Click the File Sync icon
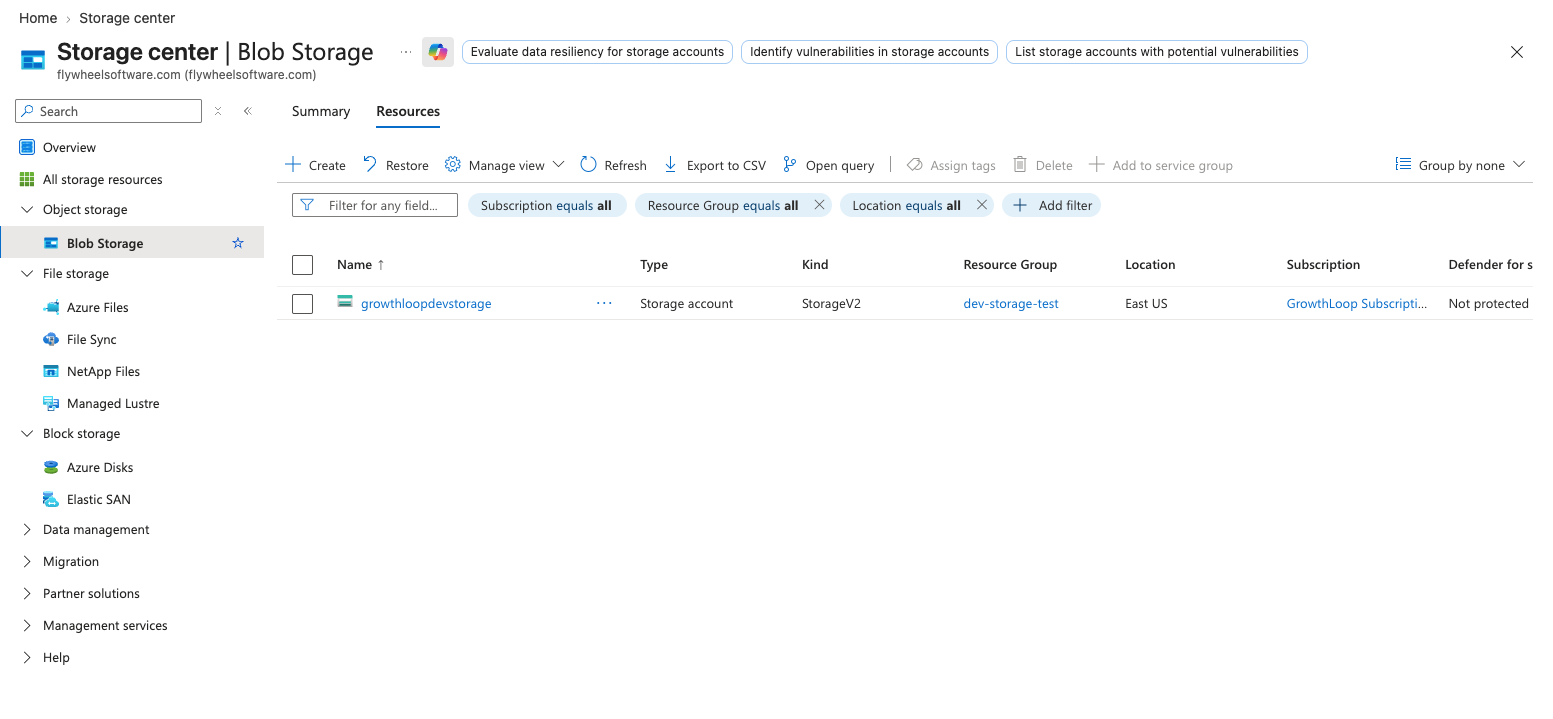The height and width of the screenshot is (719, 1553). coord(51,339)
